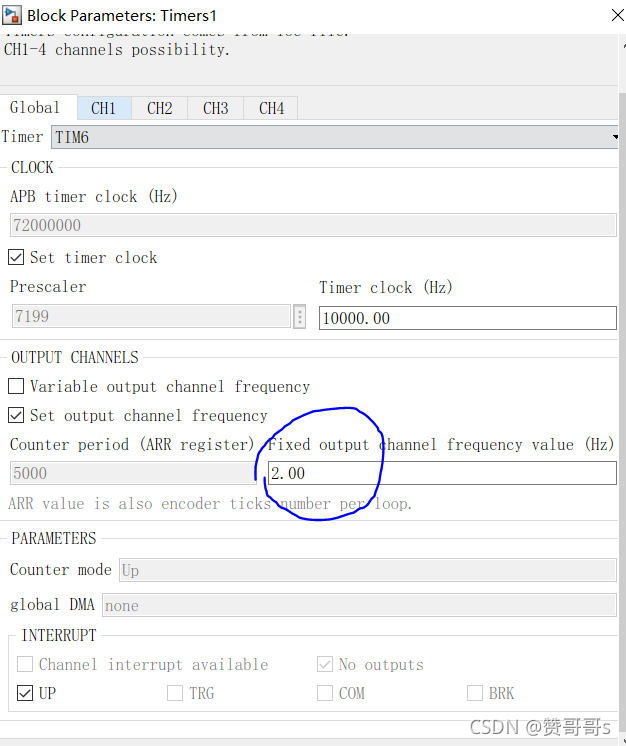
Task: Select the CH4 tab
Action: (271, 108)
